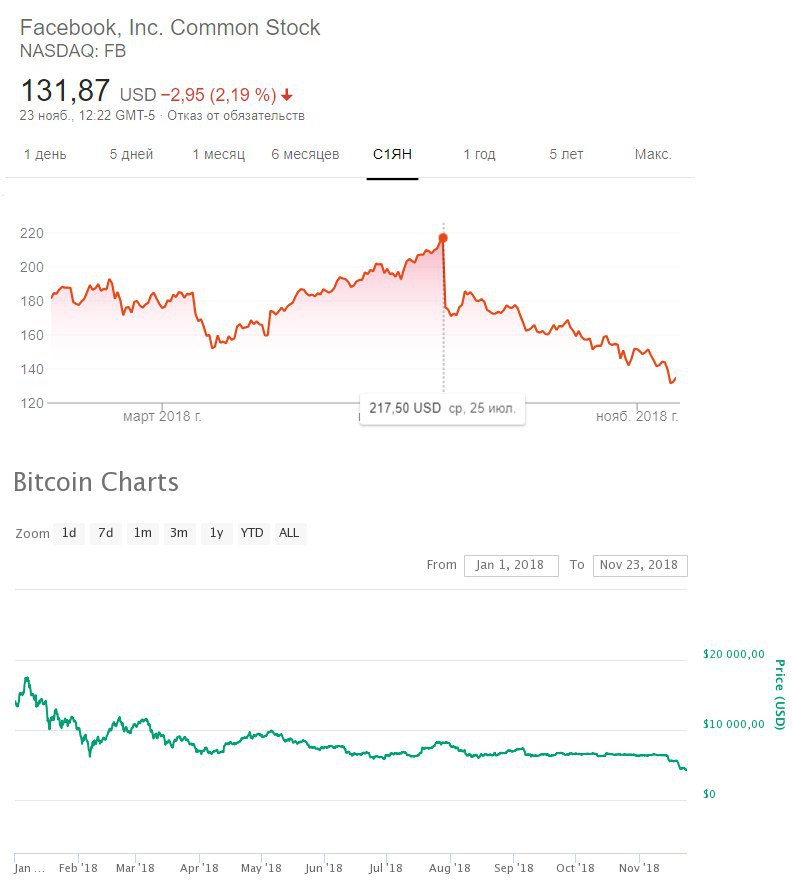Click the red peak marker on the Facebook chart

click(x=443, y=238)
